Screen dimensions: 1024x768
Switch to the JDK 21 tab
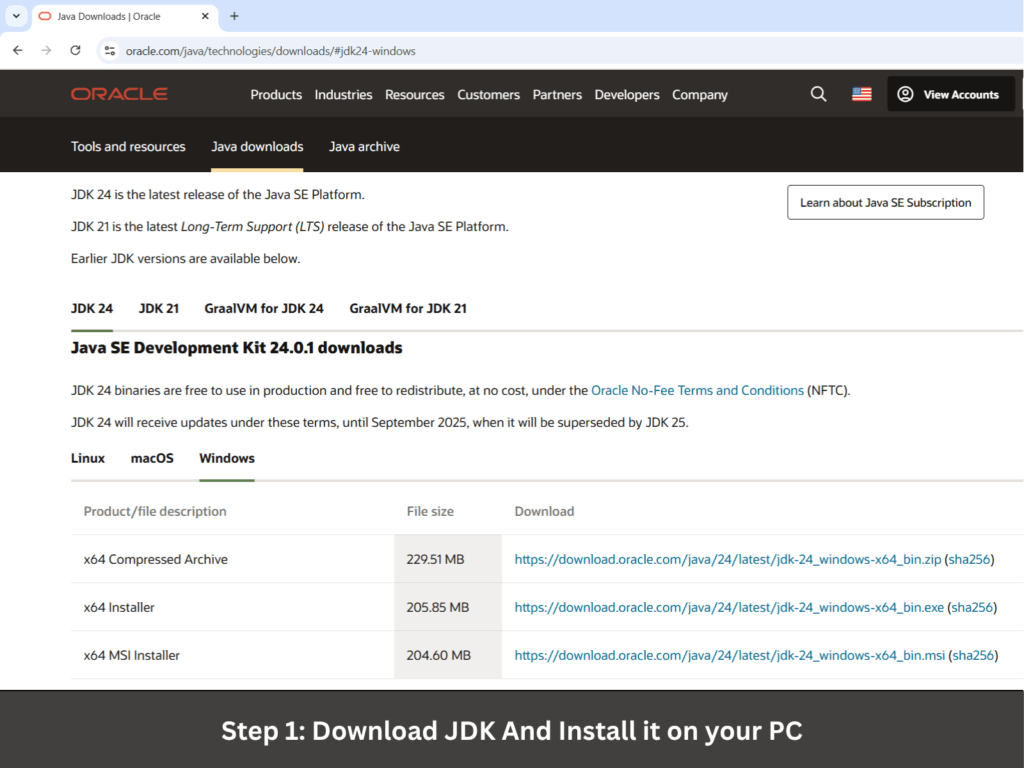158,308
